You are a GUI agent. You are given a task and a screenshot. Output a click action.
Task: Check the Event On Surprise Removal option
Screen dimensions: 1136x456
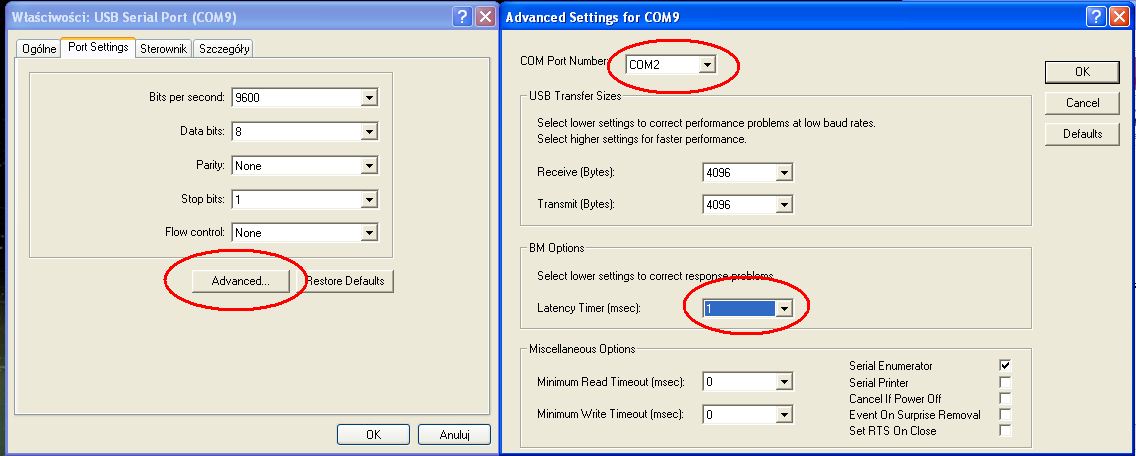tap(1005, 414)
